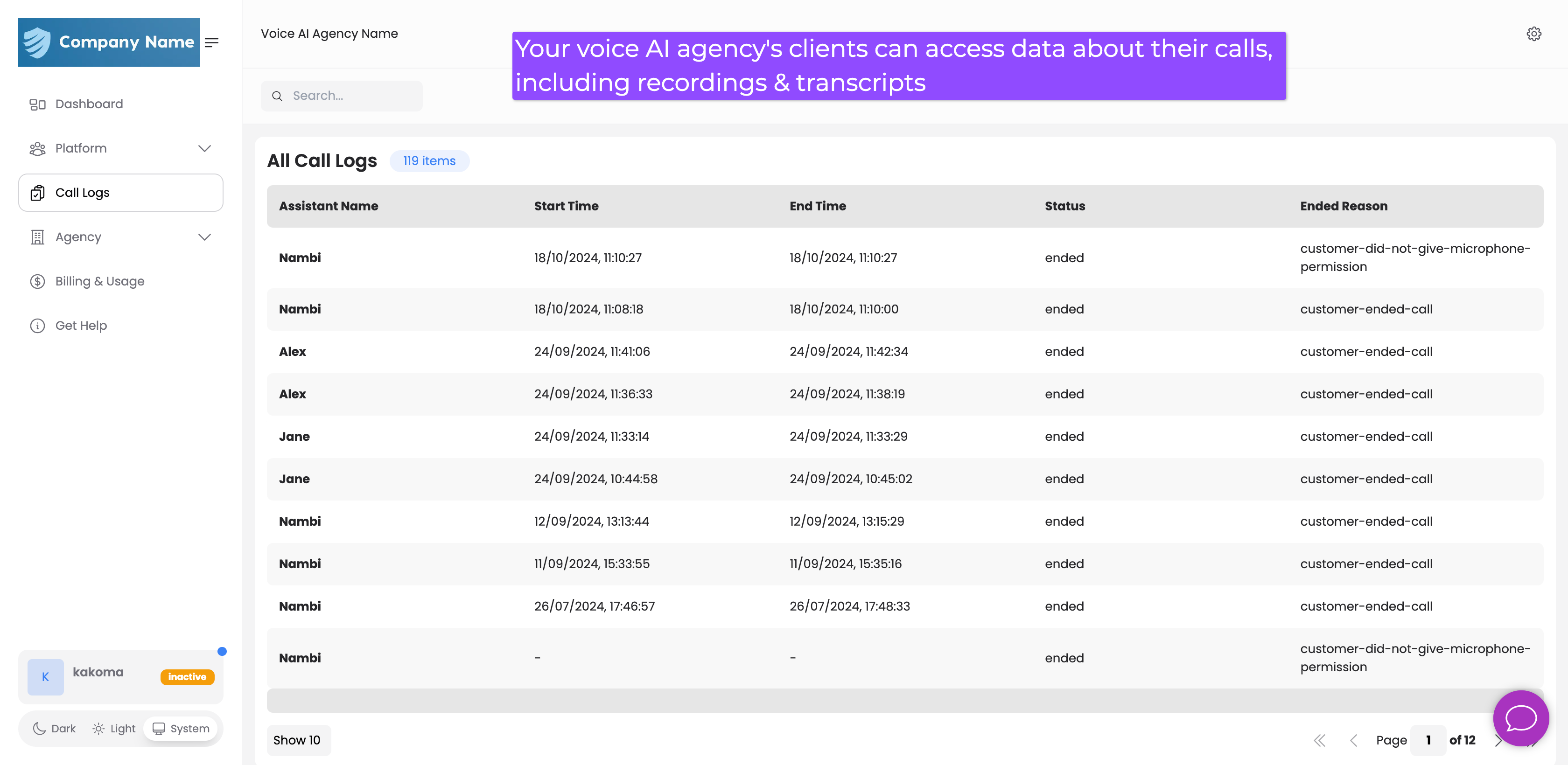Click the search magnifier icon
The height and width of the screenshot is (765, 1568).
(x=277, y=96)
